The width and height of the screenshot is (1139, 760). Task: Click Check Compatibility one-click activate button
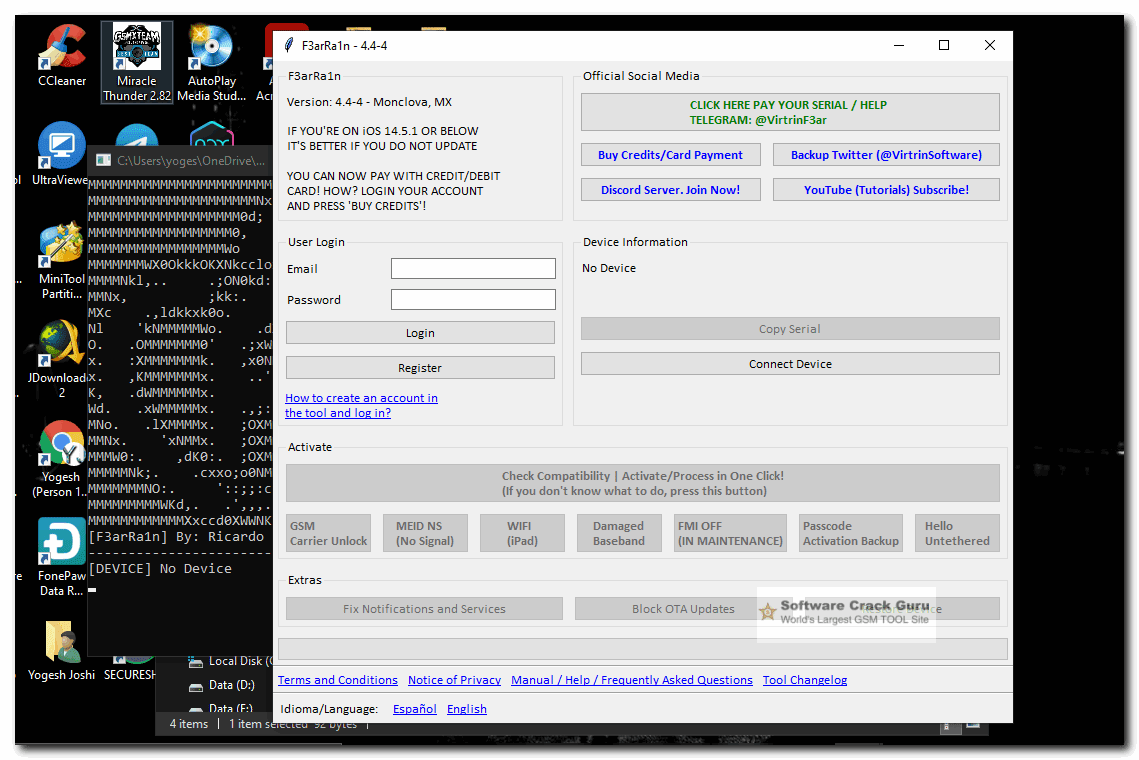[x=642, y=483]
